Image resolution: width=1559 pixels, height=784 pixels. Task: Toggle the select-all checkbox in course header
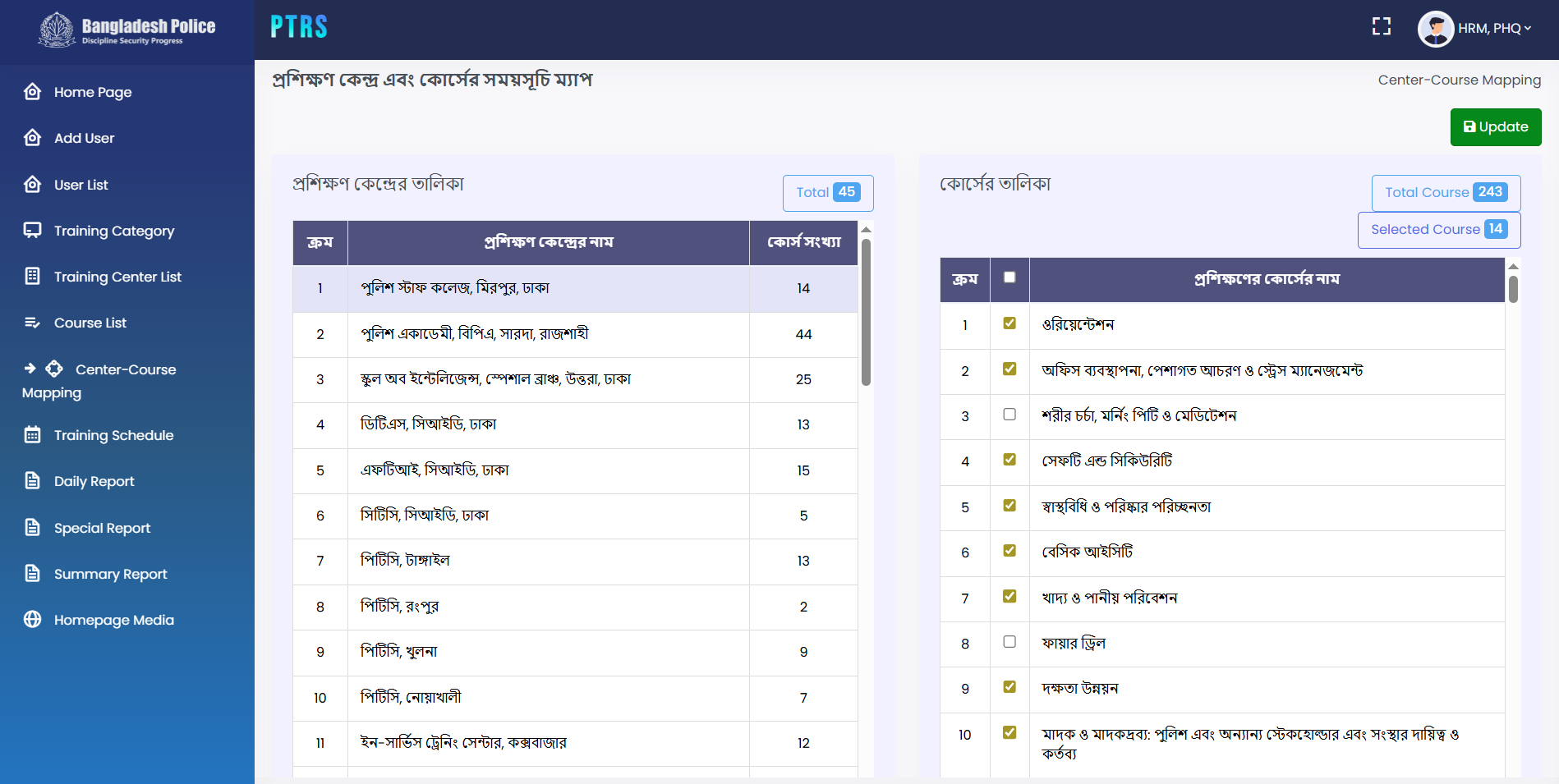click(1009, 277)
